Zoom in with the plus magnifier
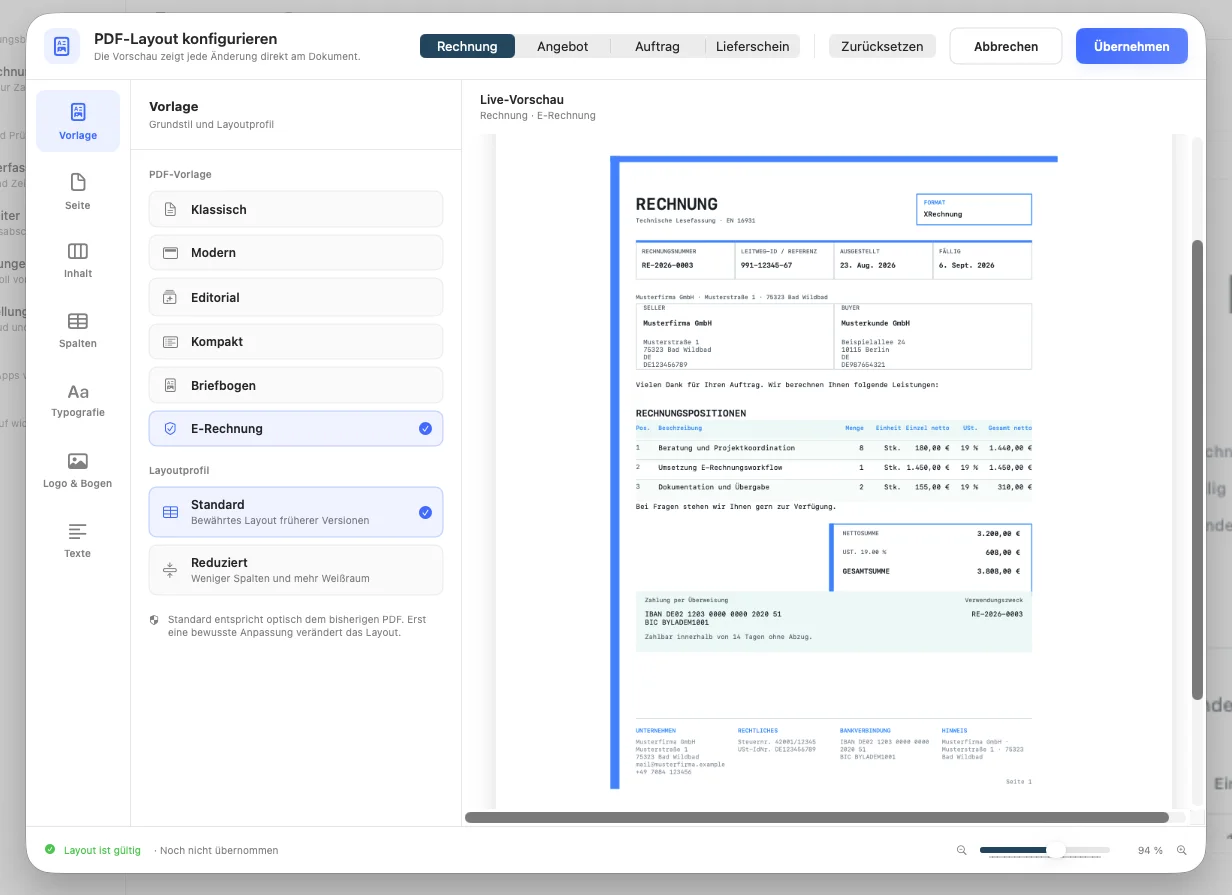 tap(1181, 850)
